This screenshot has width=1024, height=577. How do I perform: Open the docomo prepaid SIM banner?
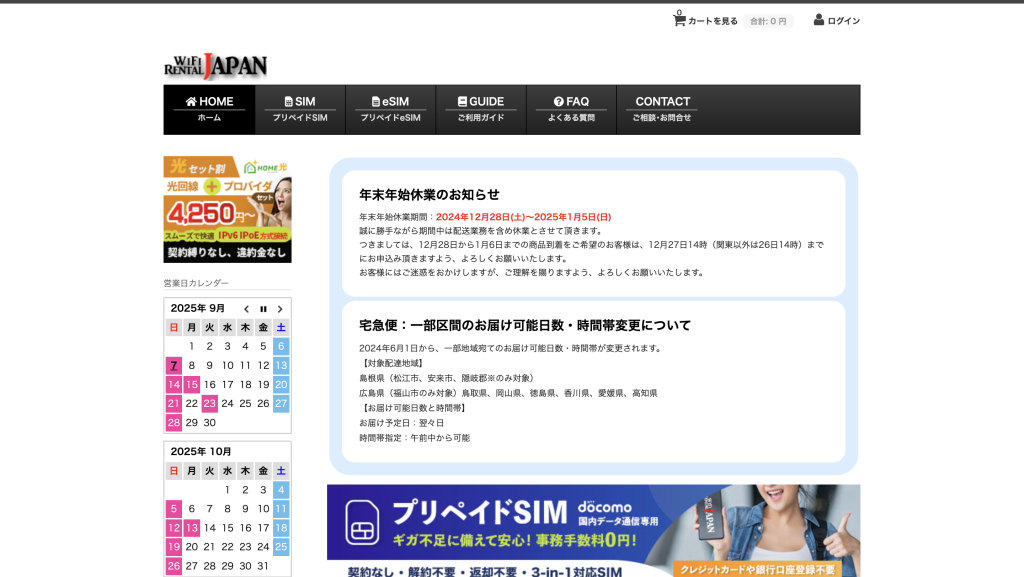coord(593,530)
